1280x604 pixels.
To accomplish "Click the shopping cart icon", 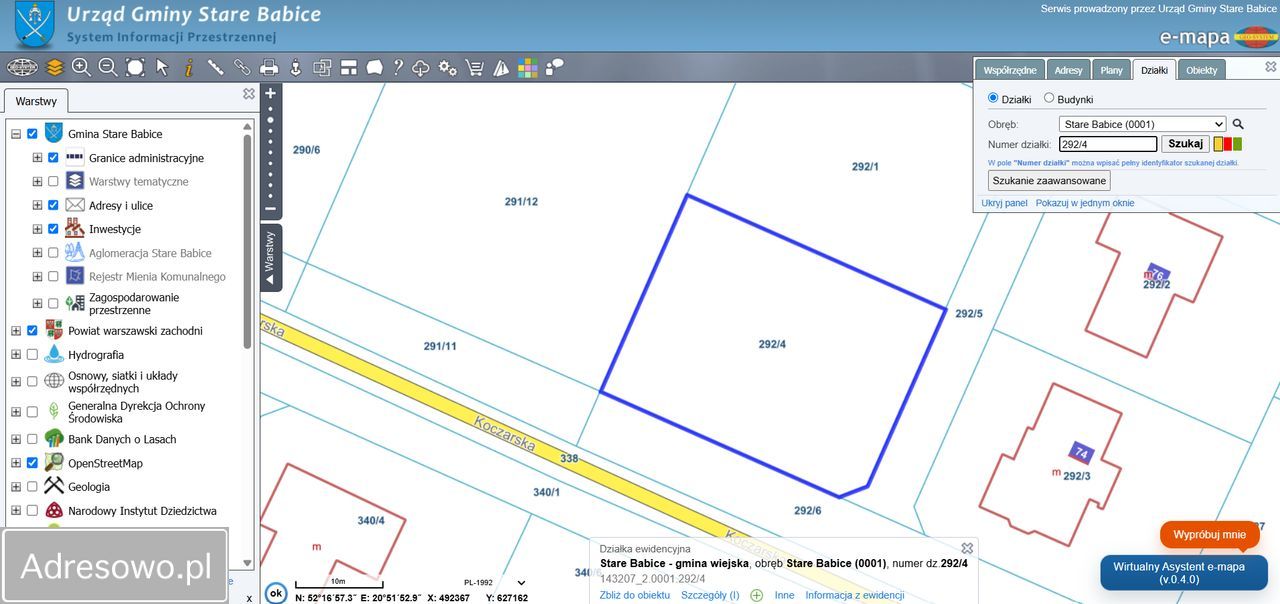I will point(474,67).
